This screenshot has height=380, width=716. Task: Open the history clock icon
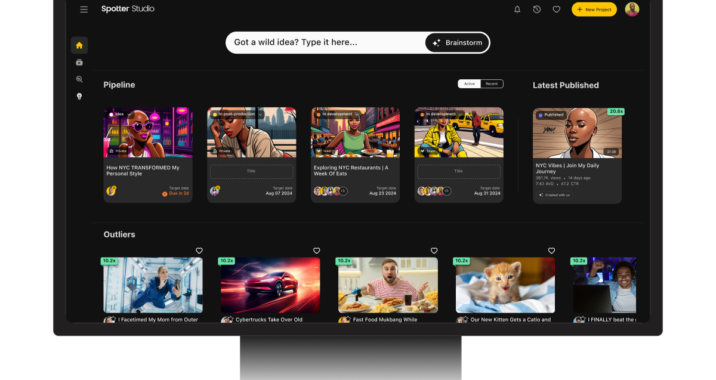tap(537, 9)
